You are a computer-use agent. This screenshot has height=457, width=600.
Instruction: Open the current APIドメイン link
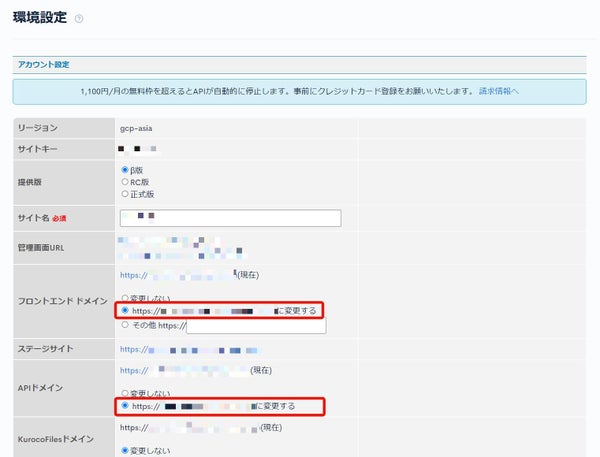click(x=184, y=370)
